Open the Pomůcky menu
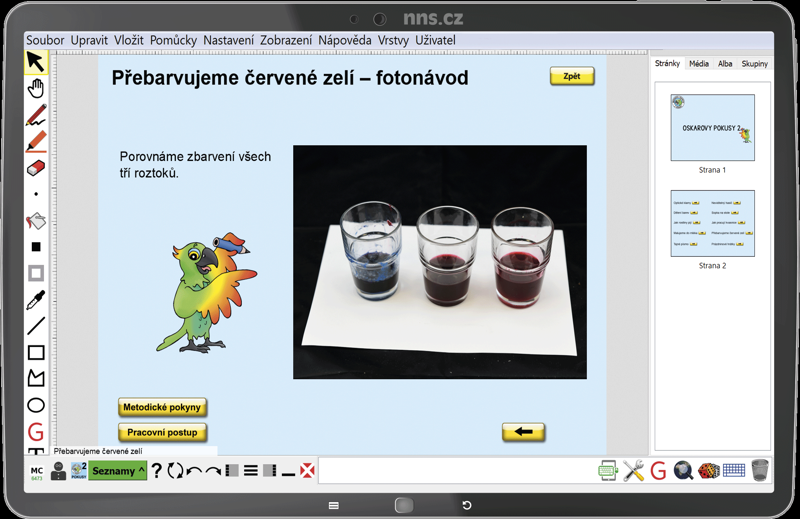The image size is (800, 519). coord(173,40)
